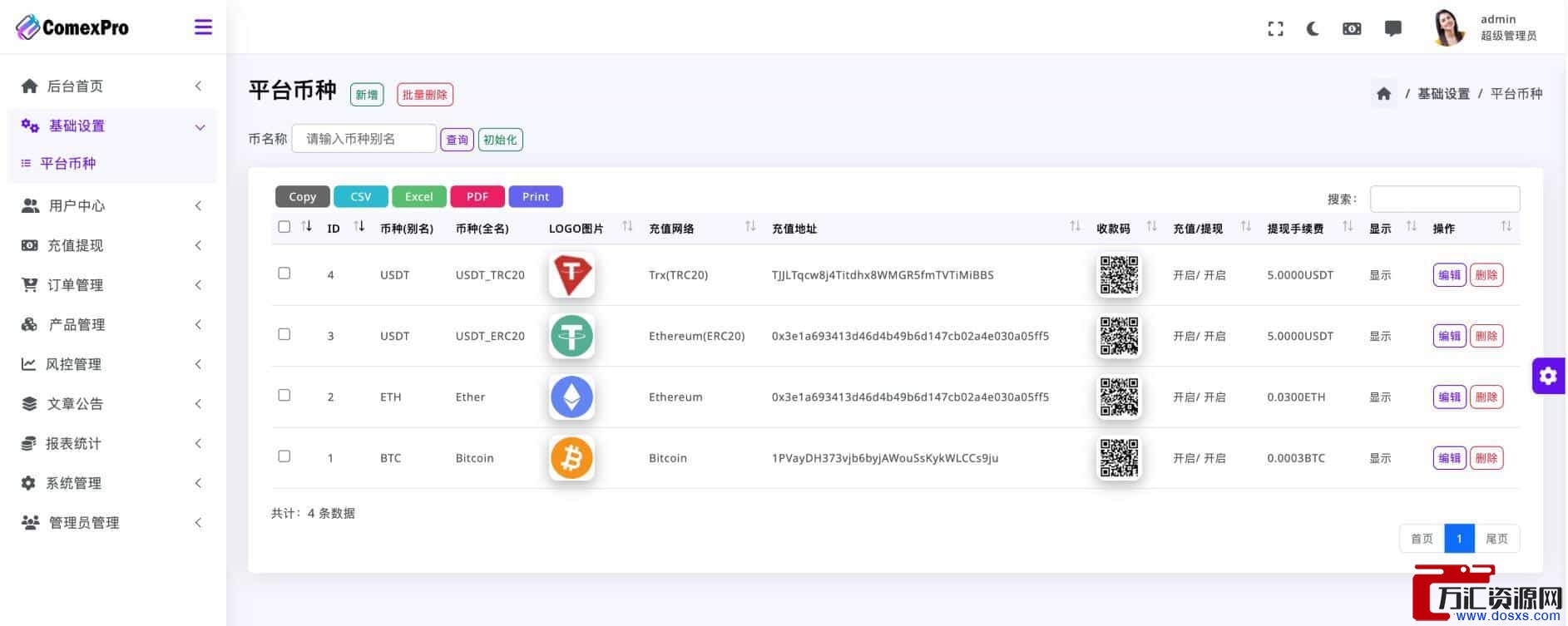Sort by 提现手续费 column arrows
This screenshot has height=626, width=1568.
[1348, 227]
